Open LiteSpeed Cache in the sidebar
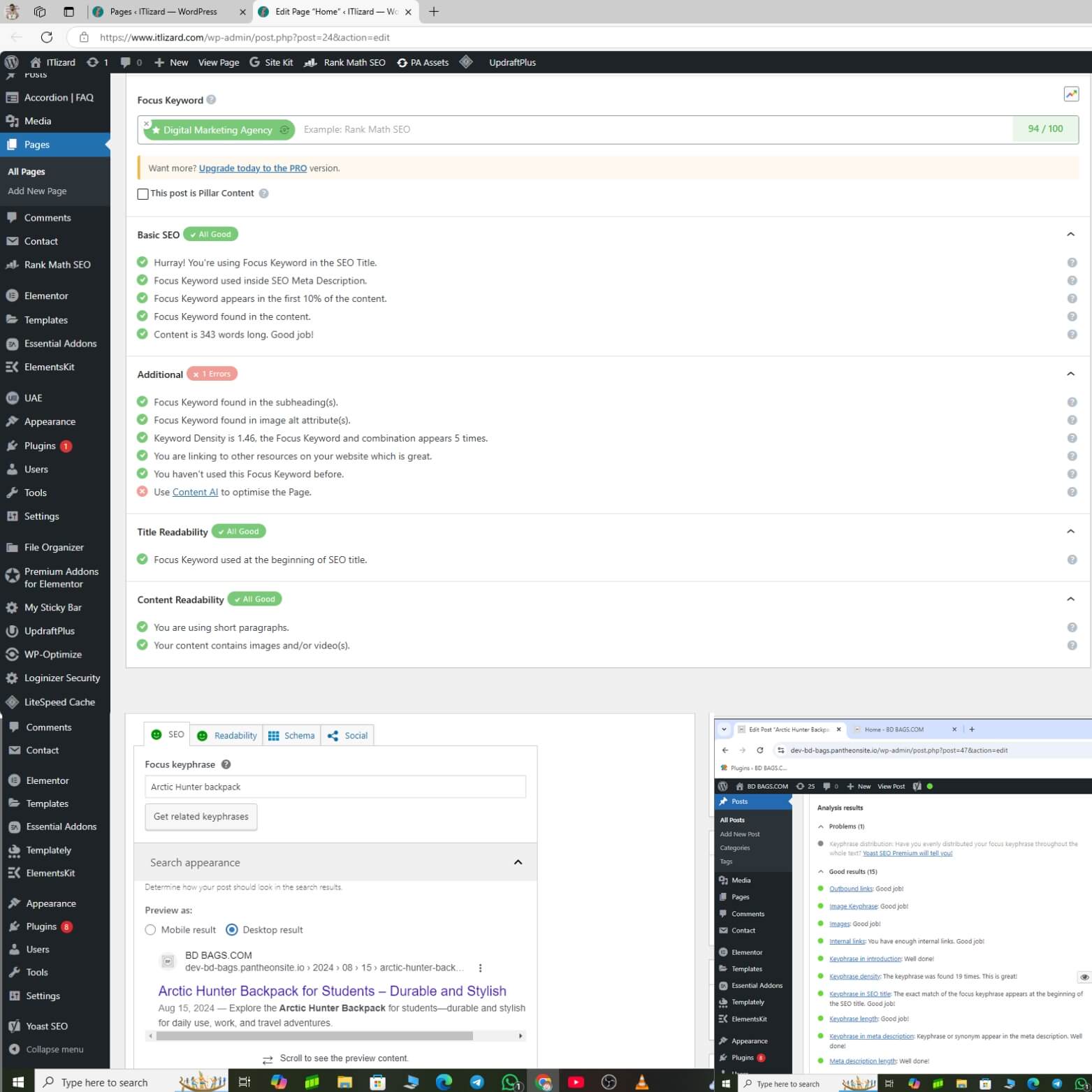 [59, 702]
